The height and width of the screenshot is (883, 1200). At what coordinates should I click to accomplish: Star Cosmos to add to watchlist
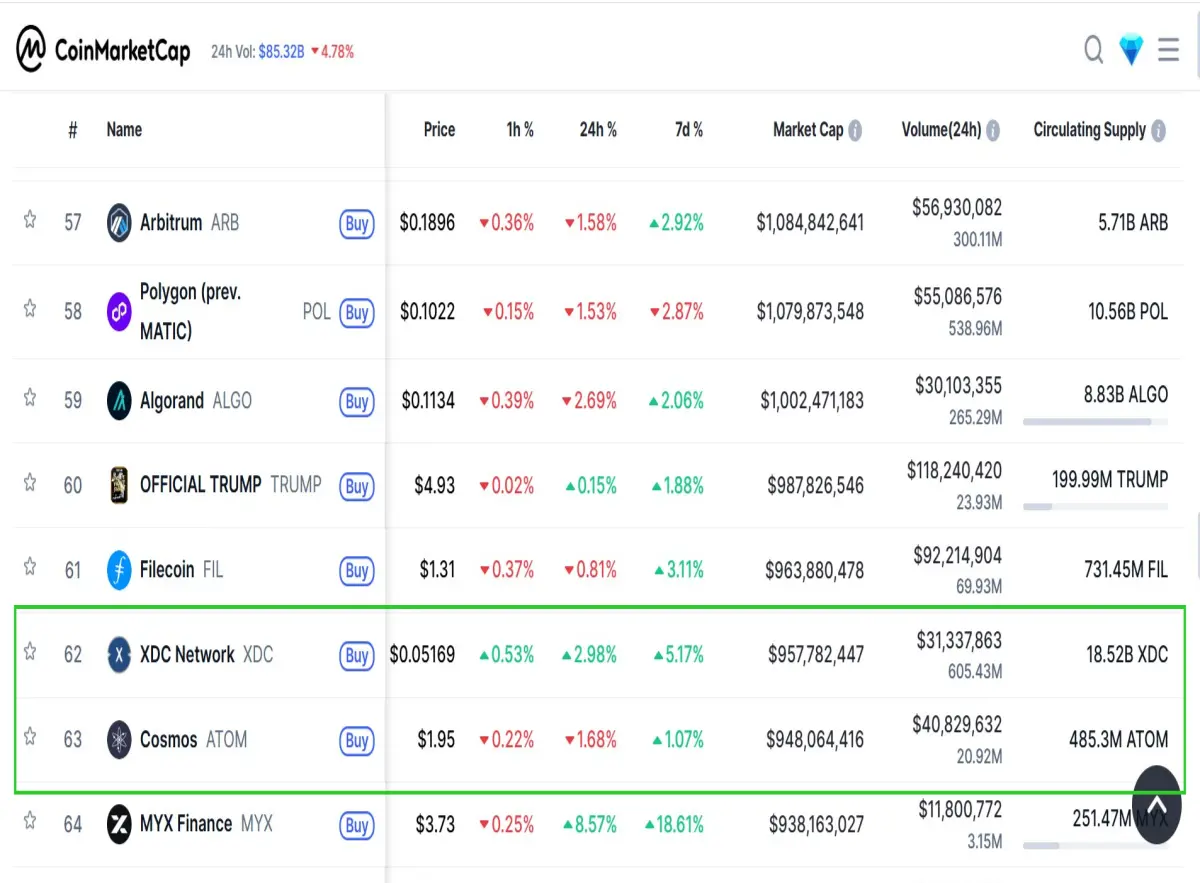coord(30,737)
